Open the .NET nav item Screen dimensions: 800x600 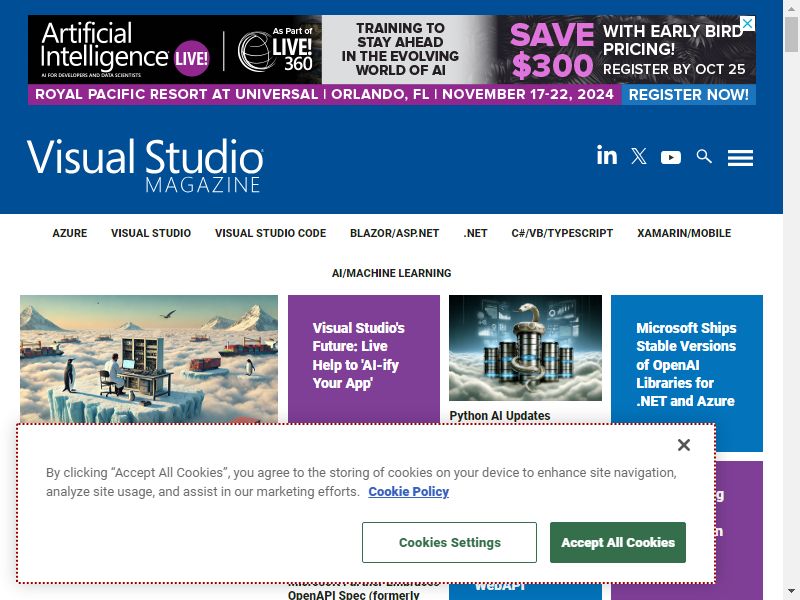(476, 233)
